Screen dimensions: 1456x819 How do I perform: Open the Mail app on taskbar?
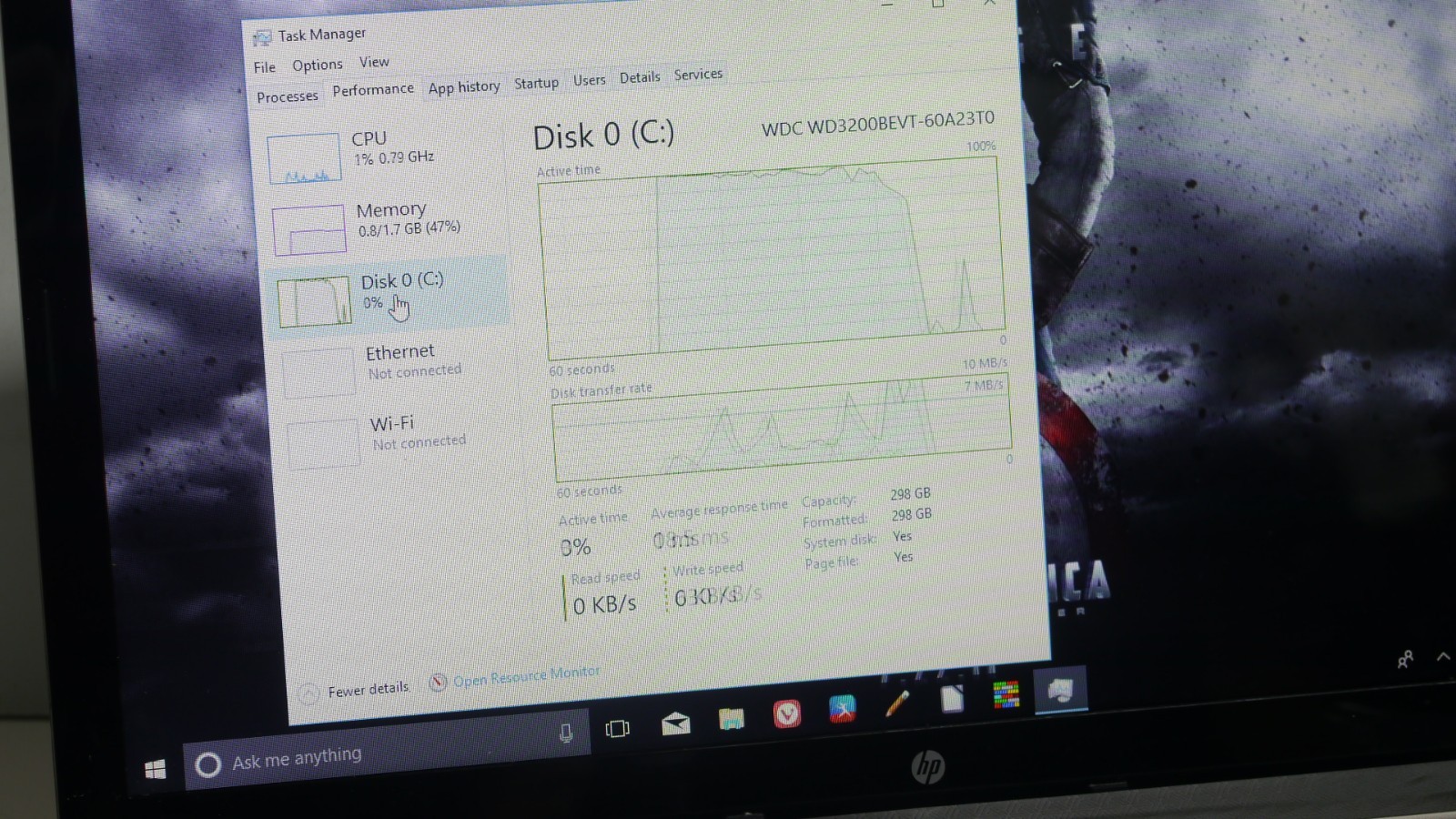(675, 723)
